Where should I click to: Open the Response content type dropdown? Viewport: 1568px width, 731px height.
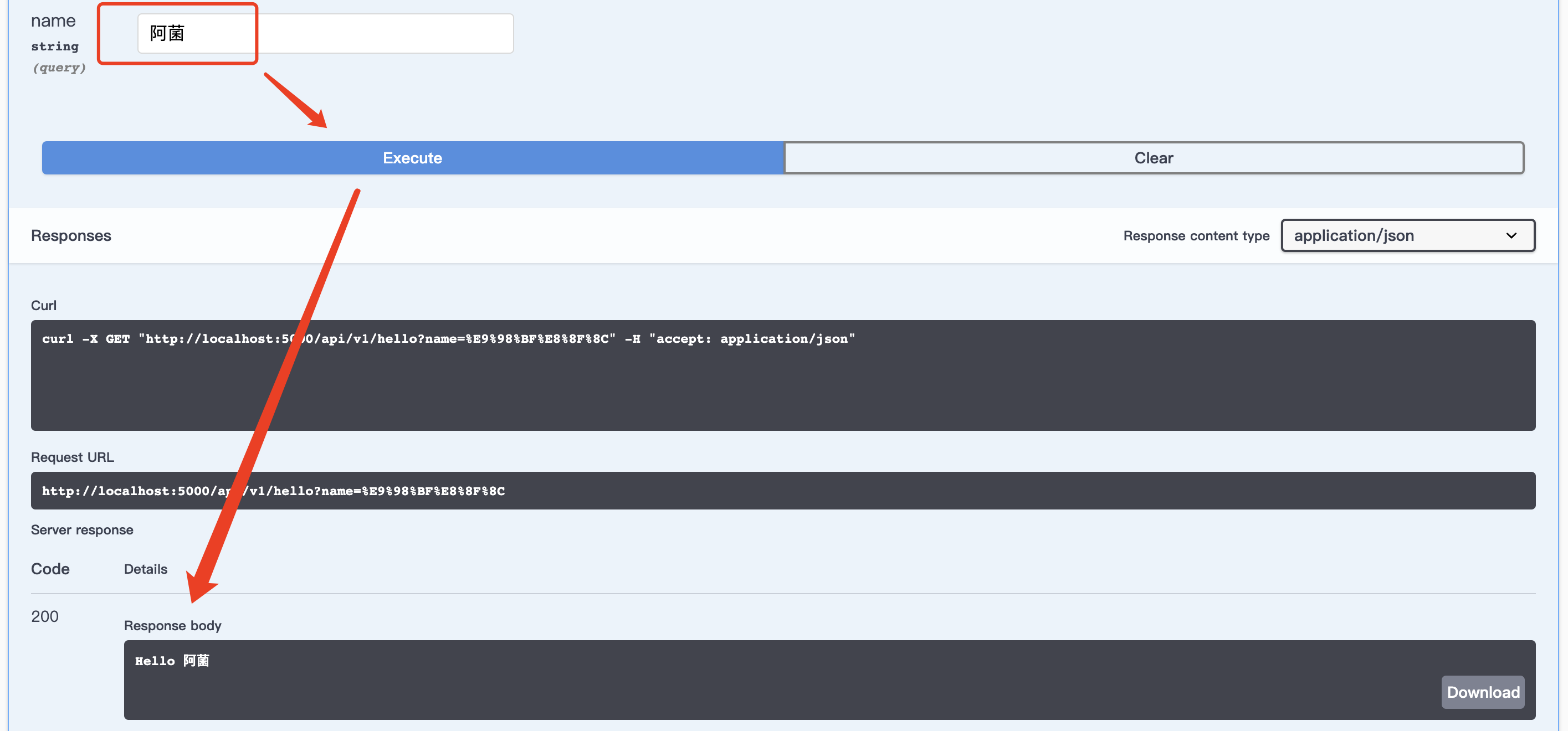tap(1407, 235)
